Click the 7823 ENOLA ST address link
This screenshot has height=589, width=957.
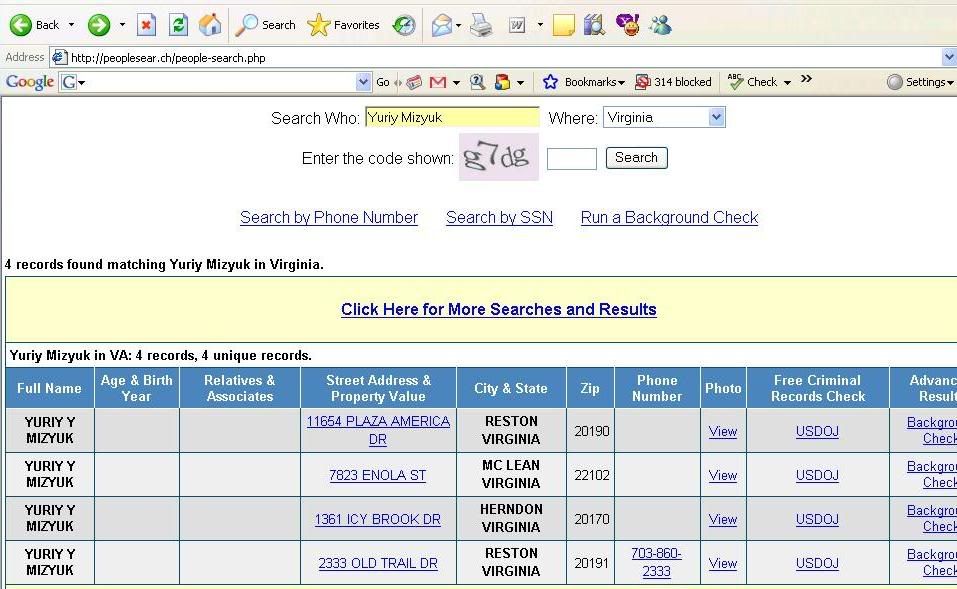pyautogui.click(x=377, y=475)
